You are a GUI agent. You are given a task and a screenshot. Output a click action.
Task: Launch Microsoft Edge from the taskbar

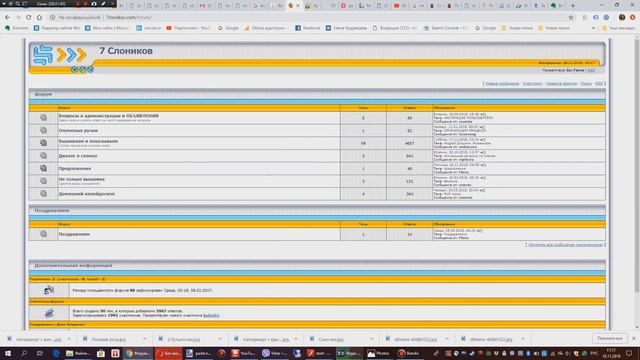click(56, 353)
